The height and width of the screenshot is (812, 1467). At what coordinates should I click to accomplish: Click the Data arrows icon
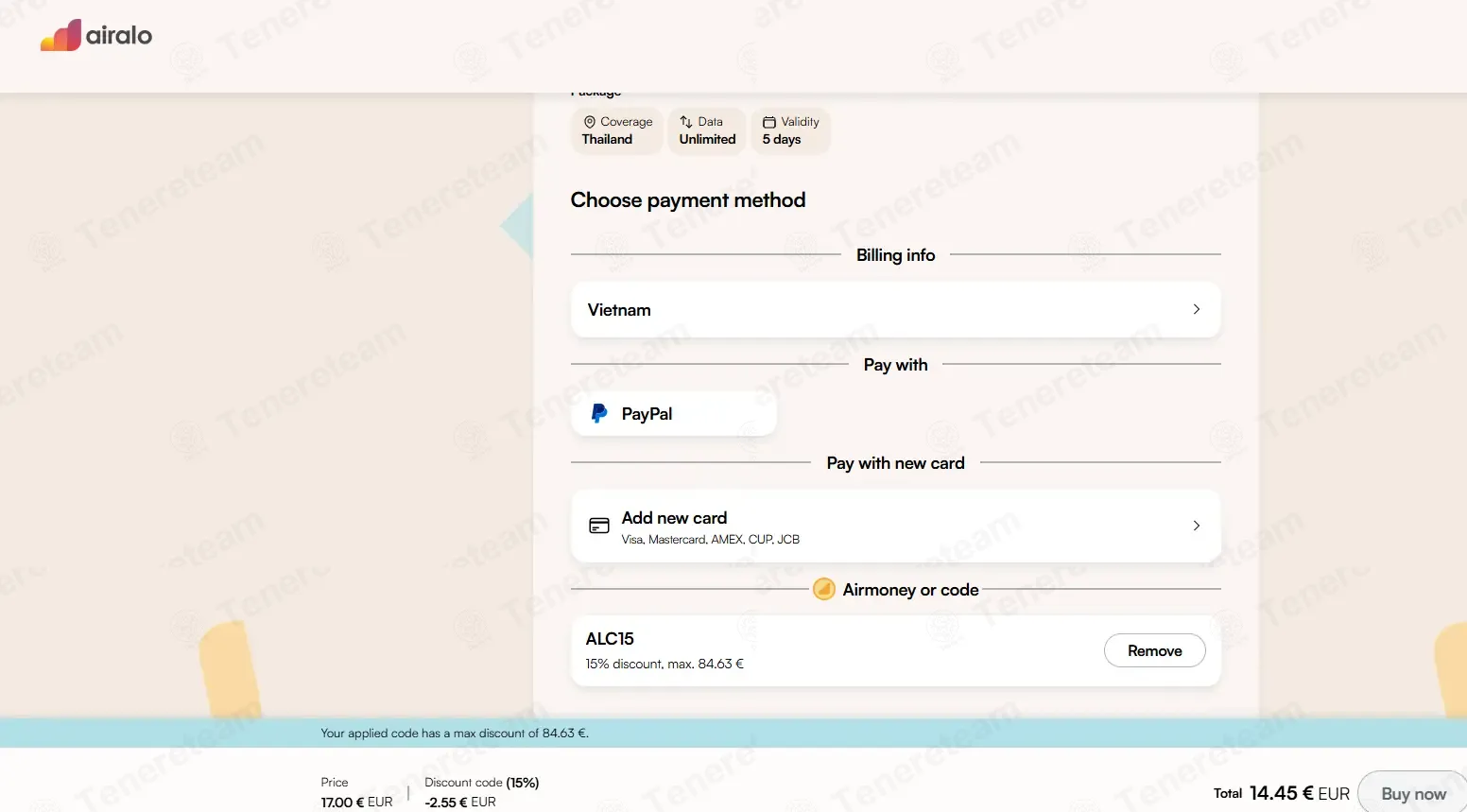click(686, 122)
